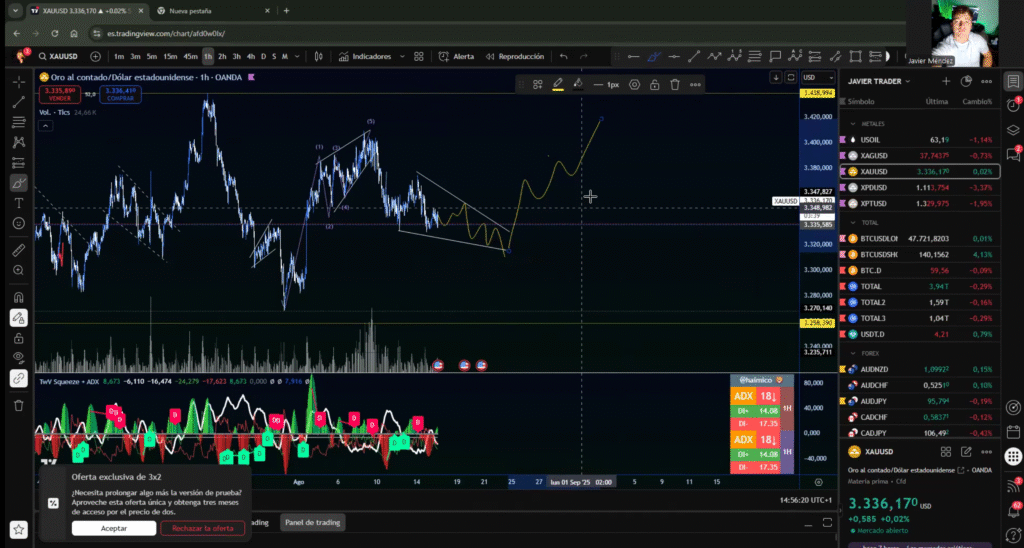The height and width of the screenshot is (548, 1024).
Task: Open alerts clock icon in right sidebar
Action: click(x=1013, y=105)
